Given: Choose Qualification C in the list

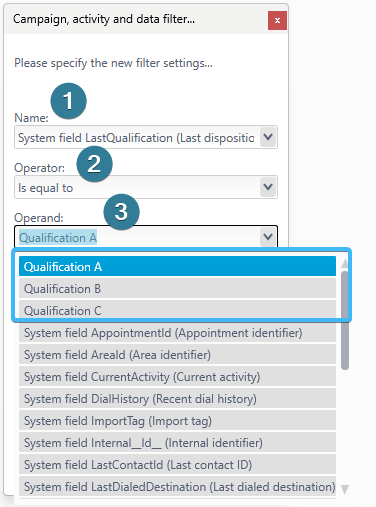Looking at the screenshot, I should coord(177,310).
